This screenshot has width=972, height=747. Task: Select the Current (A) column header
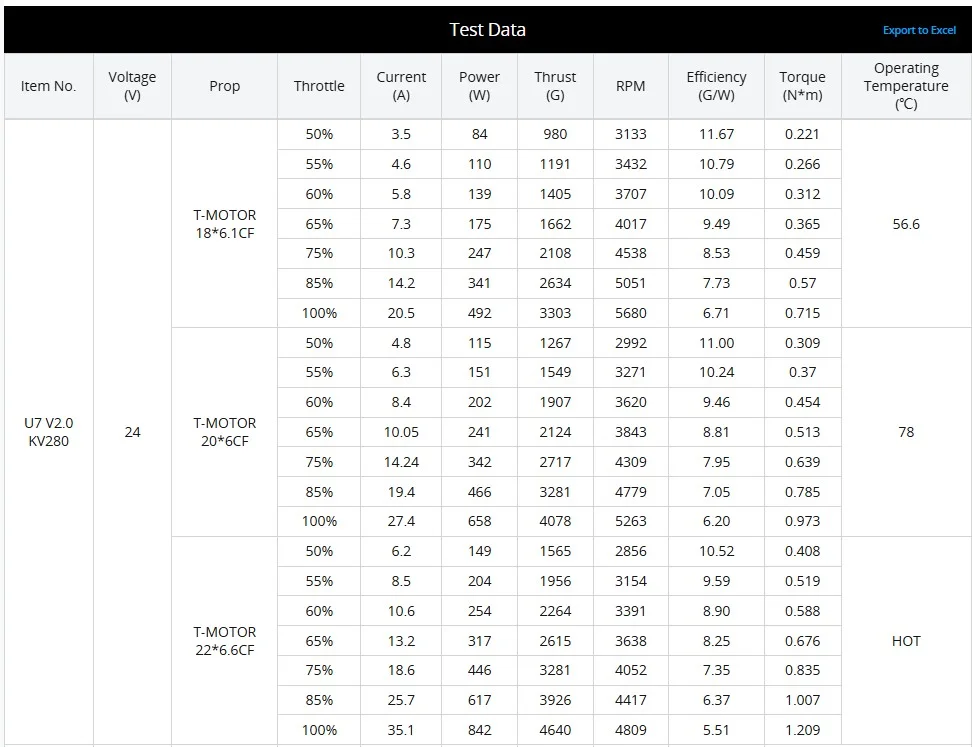[x=401, y=86]
